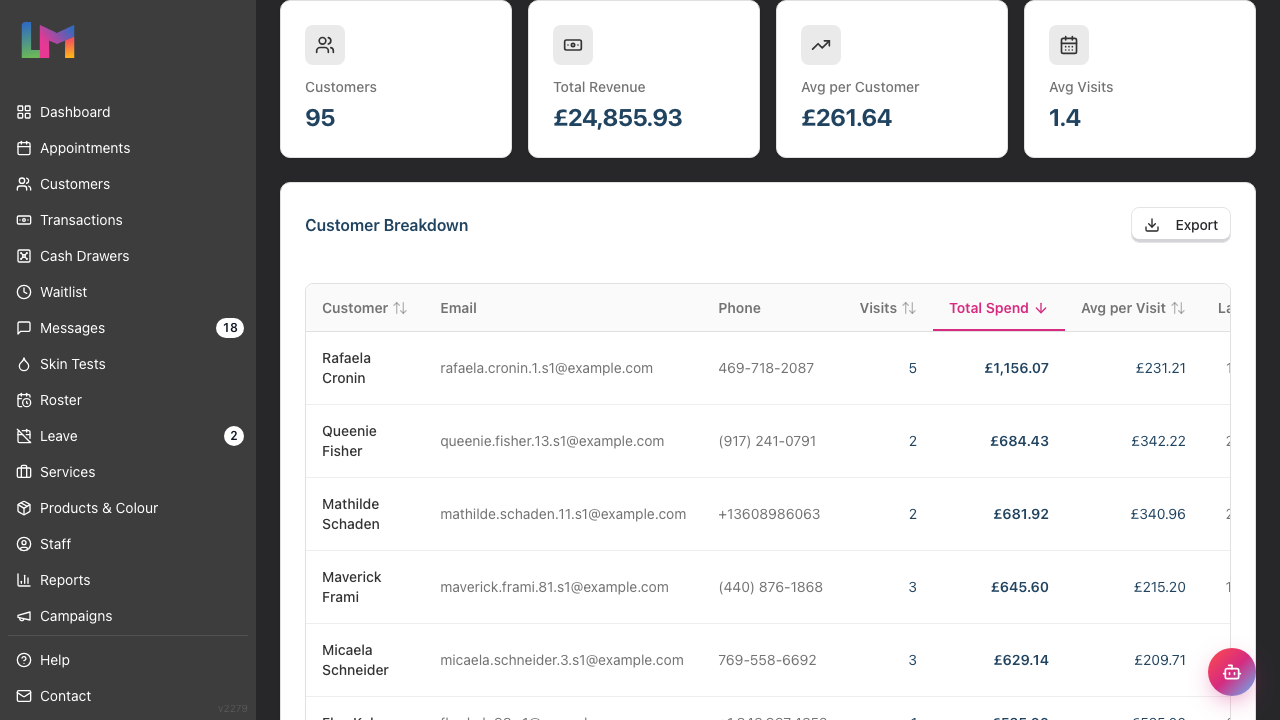Click the Reports bar chart icon
This screenshot has height=720, width=1280.
(x=24, y=580)
